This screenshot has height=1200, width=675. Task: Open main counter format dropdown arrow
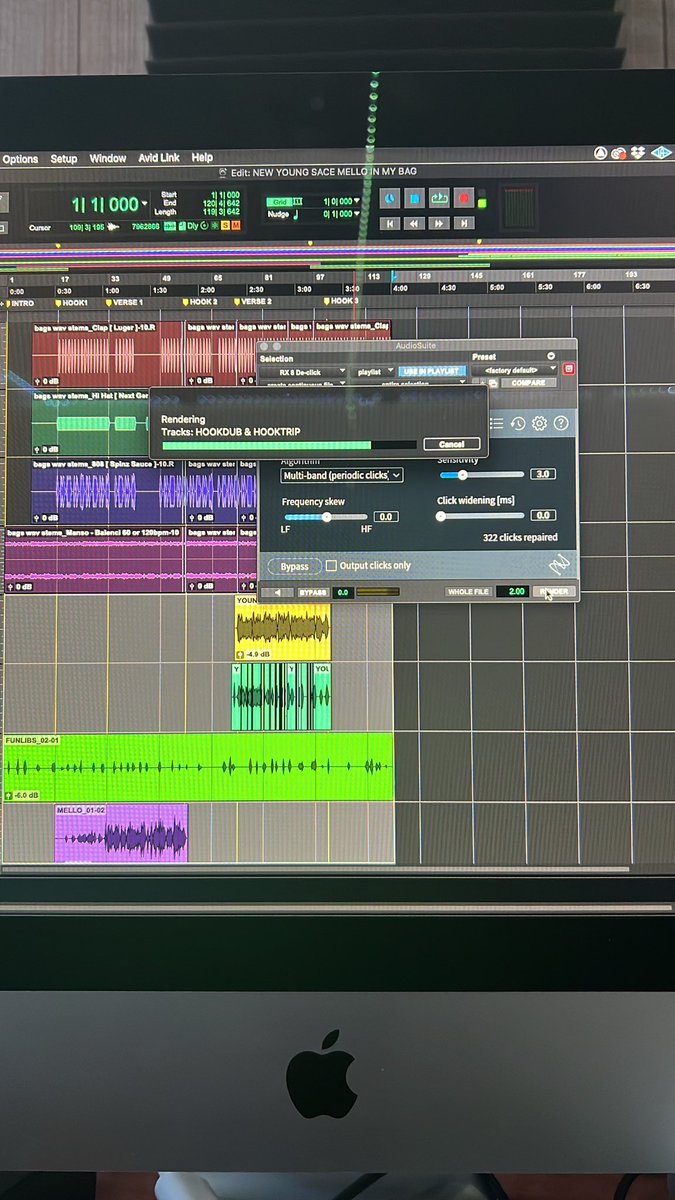click(x=145, y=204)
